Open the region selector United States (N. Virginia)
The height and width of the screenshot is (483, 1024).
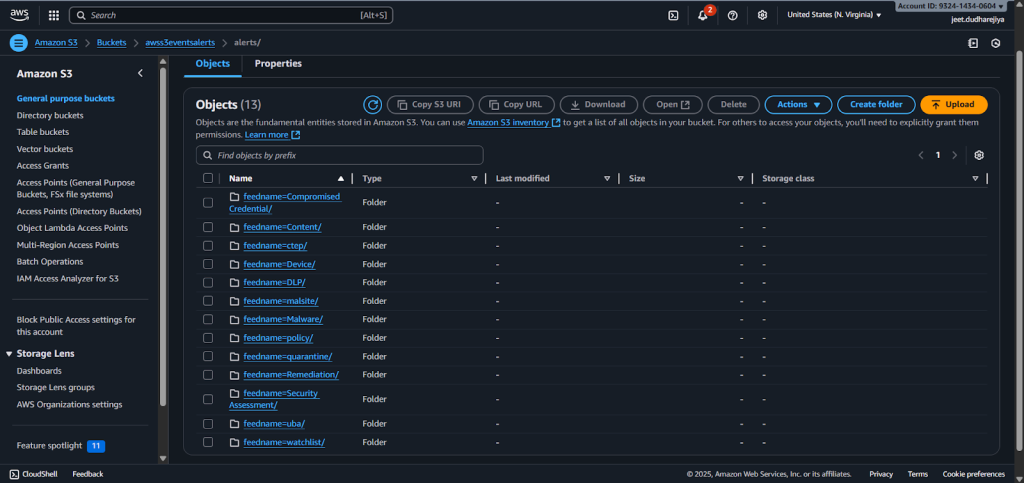[x=834, y=15]
